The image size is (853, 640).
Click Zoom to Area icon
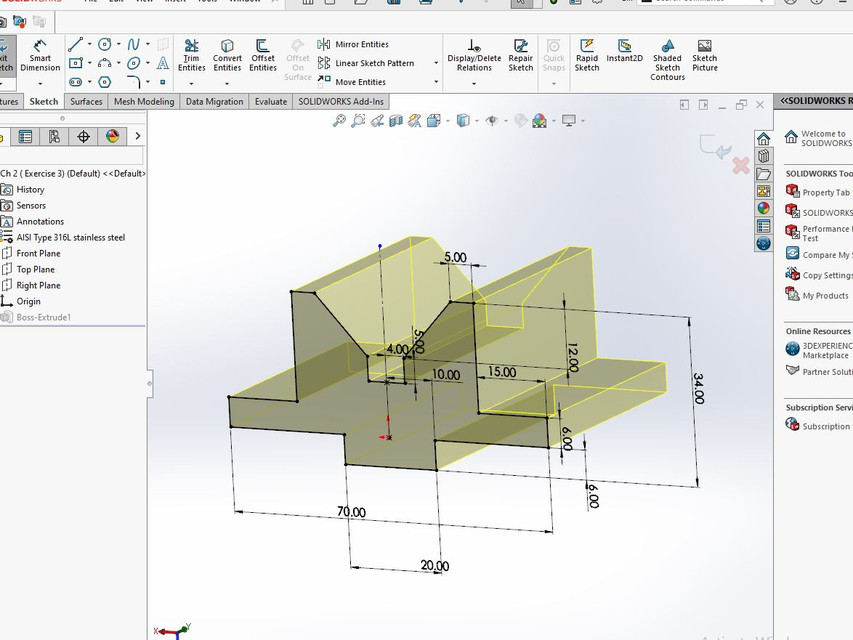coord(358,121)
